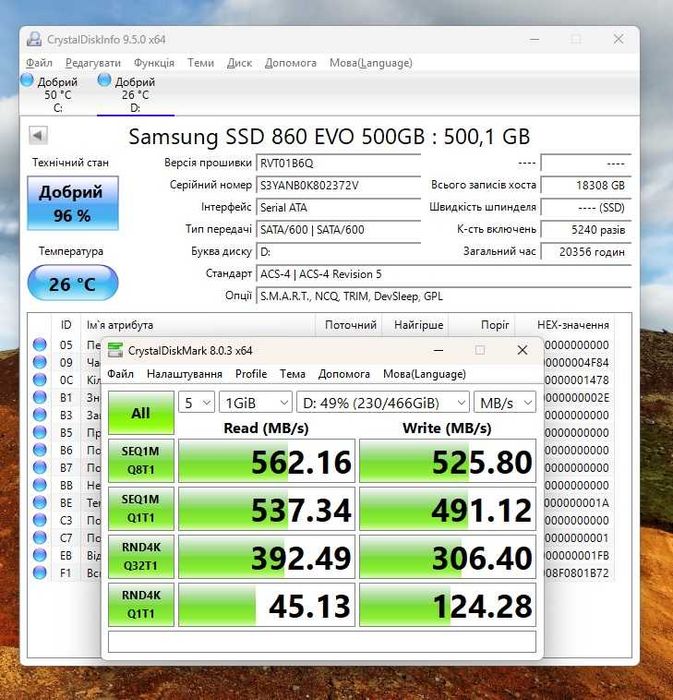Click the power-on hours value 20356 годин
The width and height of the screenshot is (673, 700).
coord(586,251)
